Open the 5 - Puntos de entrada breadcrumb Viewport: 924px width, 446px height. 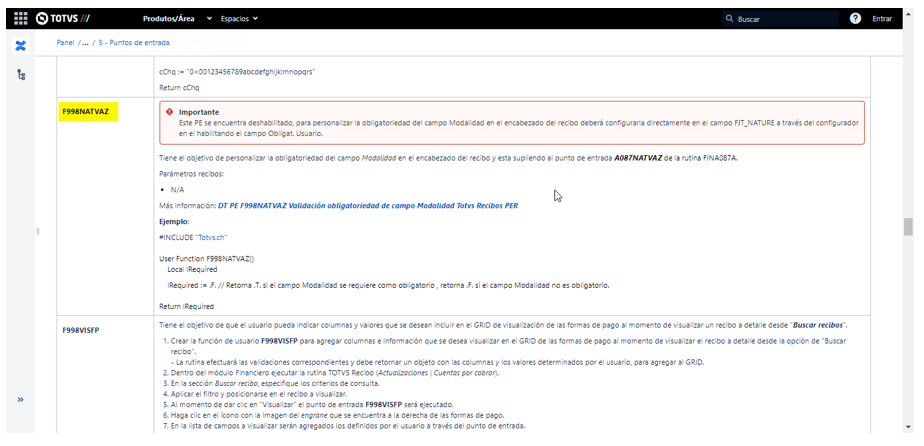(134, 42)
